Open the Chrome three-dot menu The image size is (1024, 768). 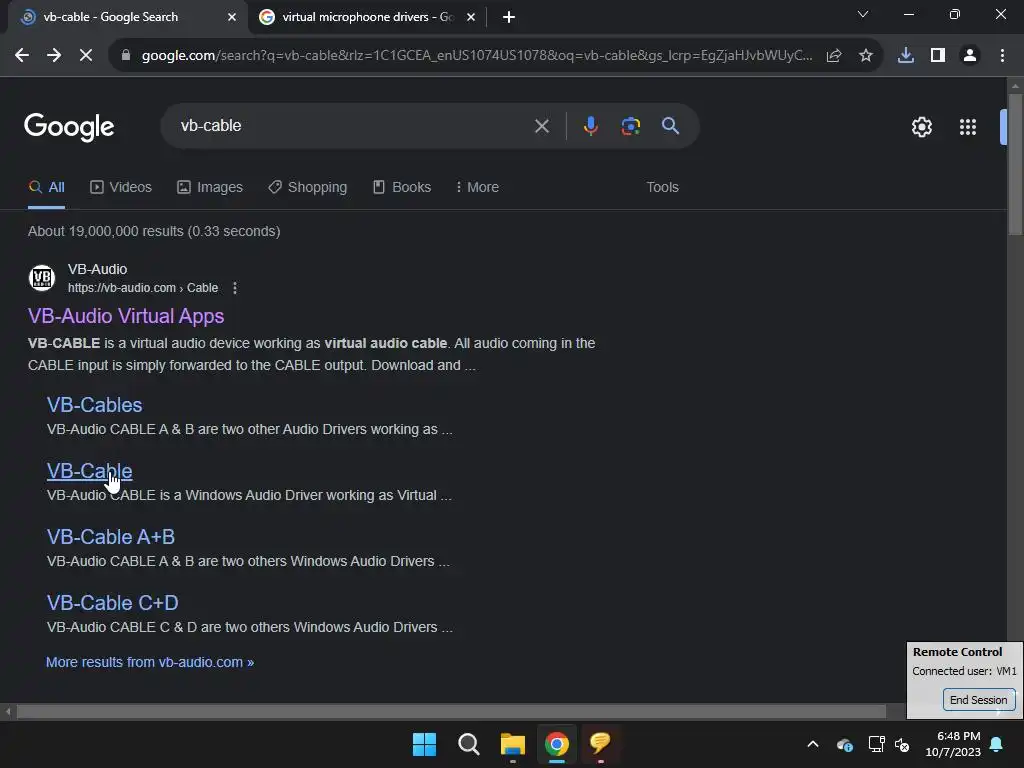[1002, 56]
